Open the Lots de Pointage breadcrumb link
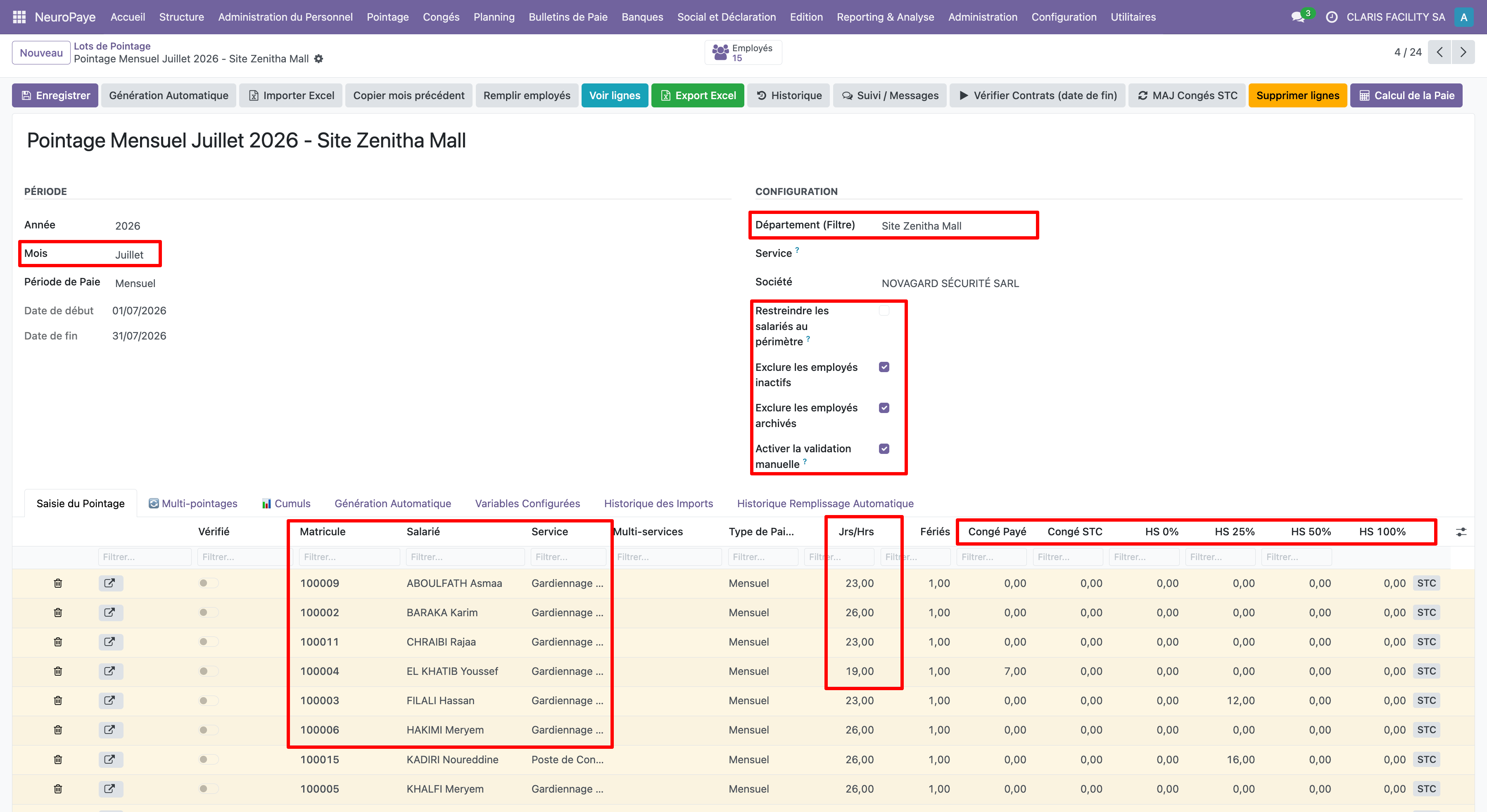The width and height of the screenshot is (1487, 812). coord(112,46)
